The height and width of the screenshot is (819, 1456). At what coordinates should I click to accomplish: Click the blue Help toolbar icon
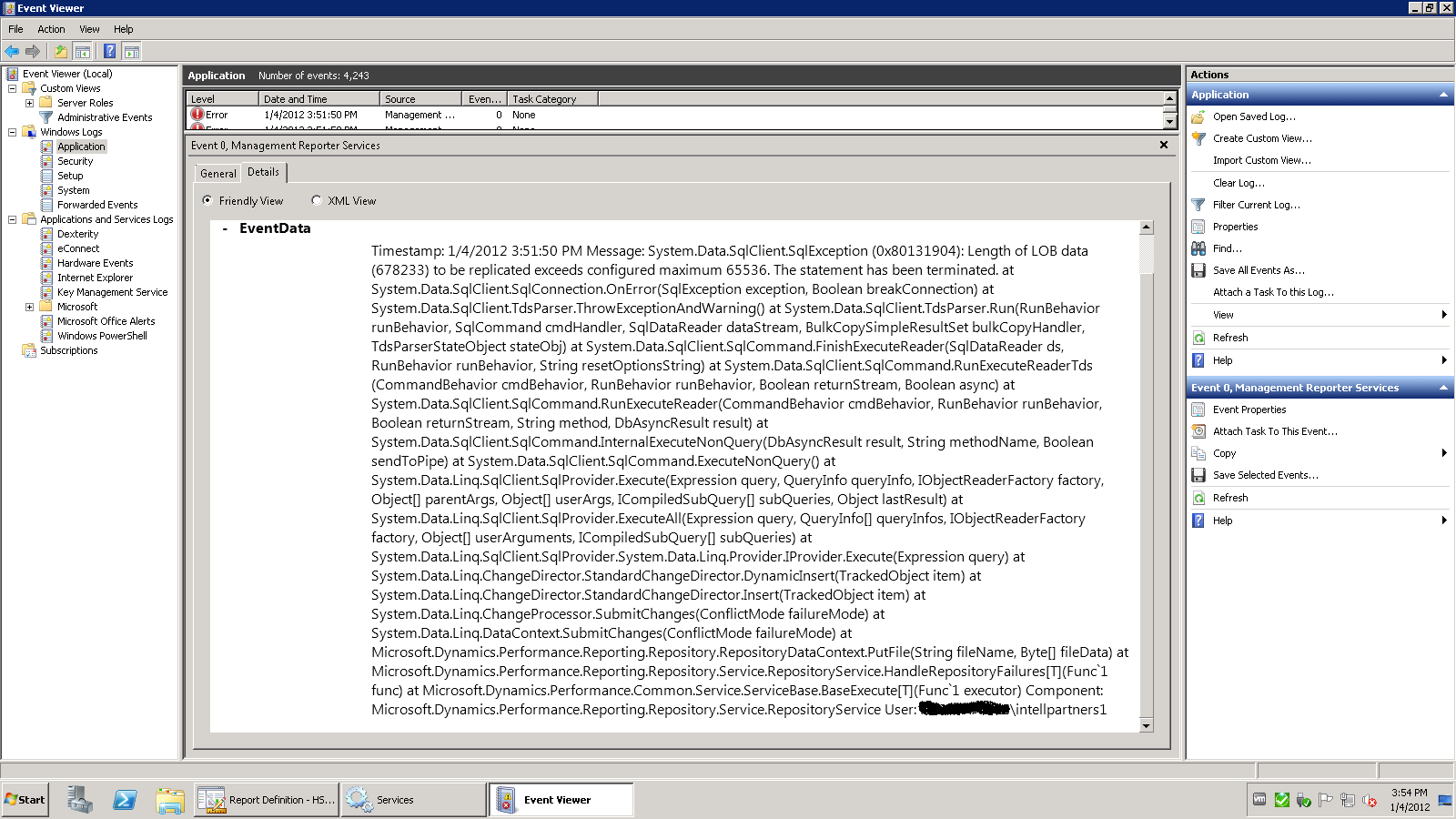[109, 51]
